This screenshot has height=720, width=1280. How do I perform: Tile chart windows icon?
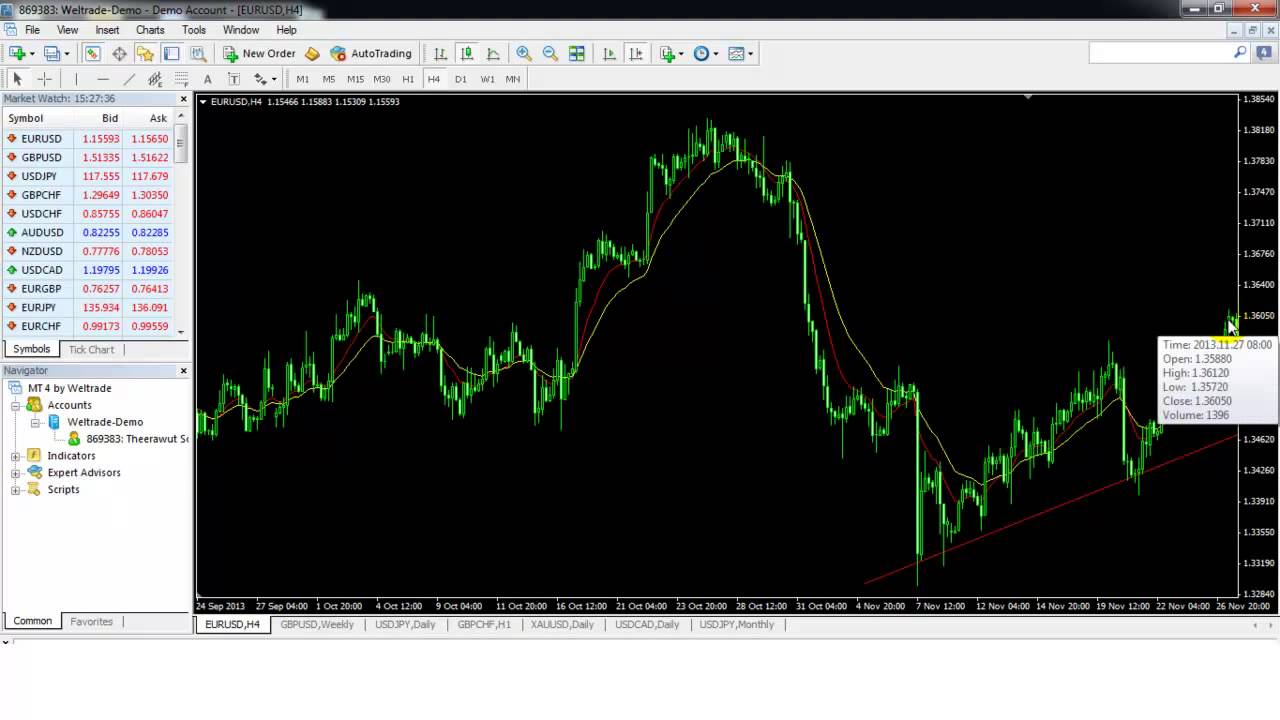(577, 53)
